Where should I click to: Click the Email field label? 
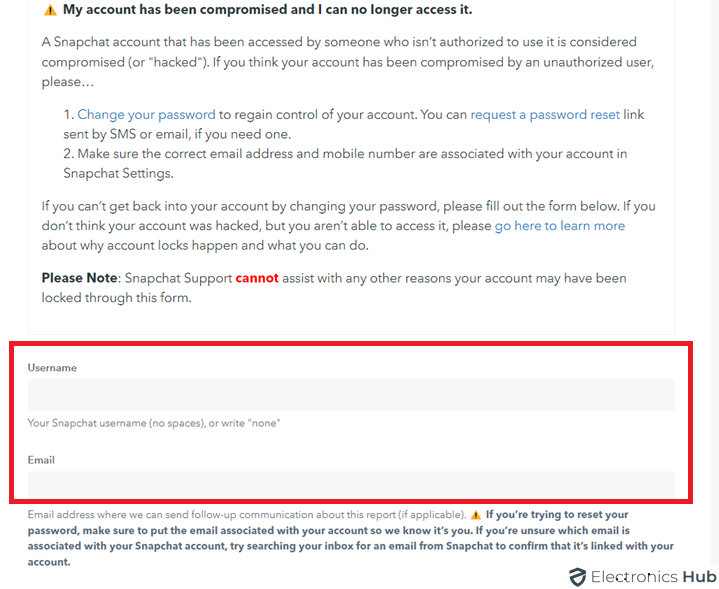point(41,460)
